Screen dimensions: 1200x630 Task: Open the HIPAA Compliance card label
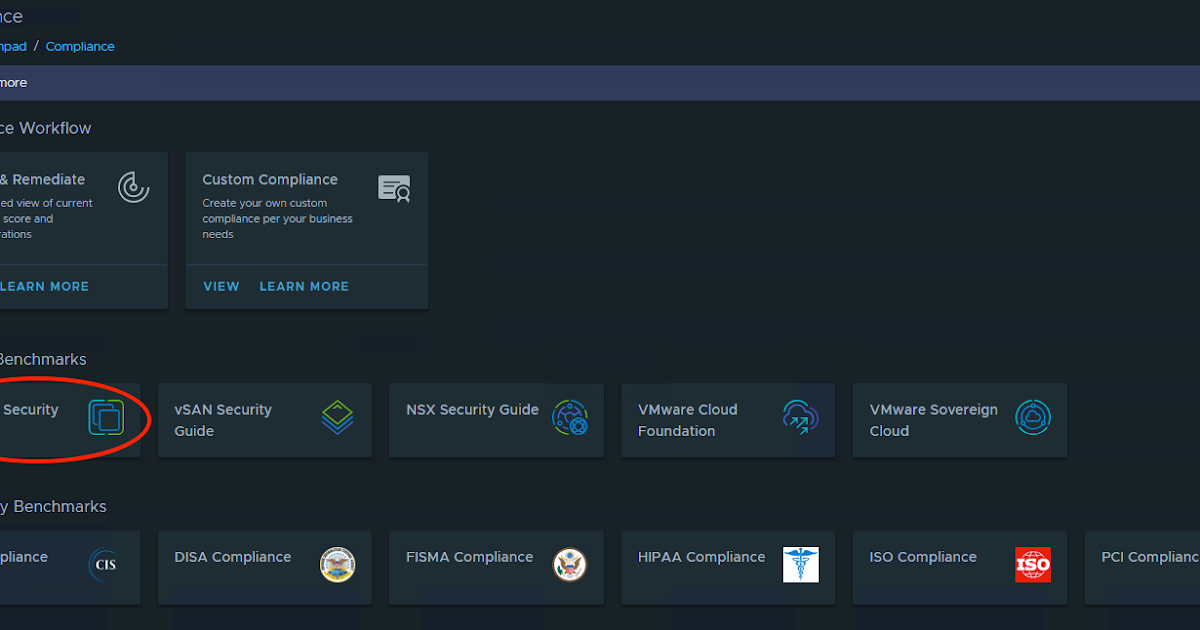tap(701, 557)
